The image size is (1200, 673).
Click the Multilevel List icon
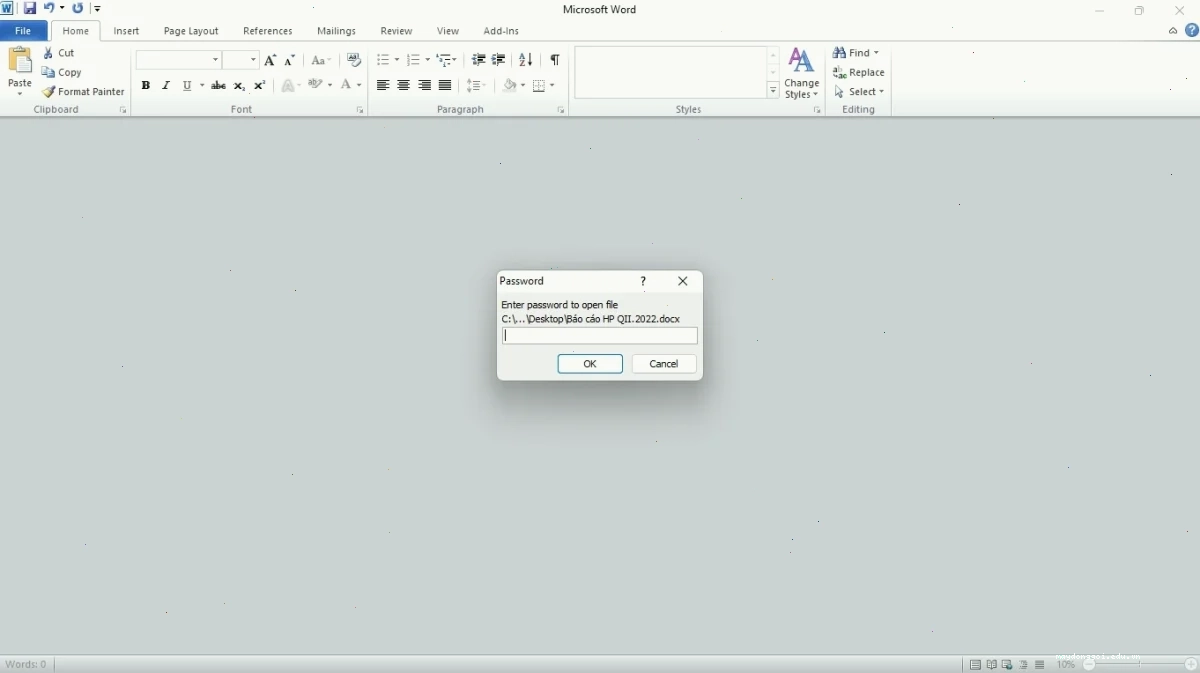click(444, 60)
